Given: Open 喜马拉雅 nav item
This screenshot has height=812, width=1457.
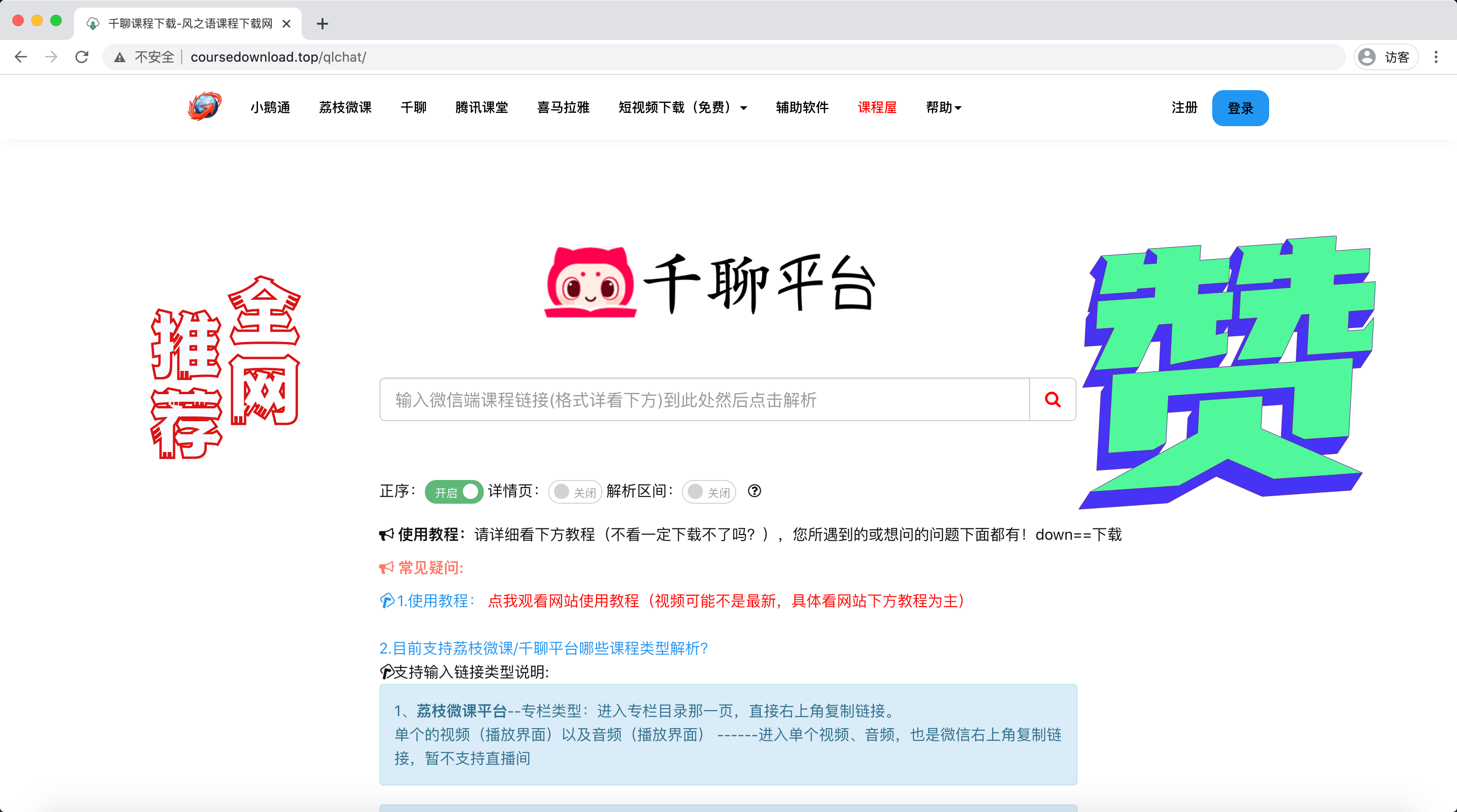Looking at the screenshot, I should tap(563, 108).
